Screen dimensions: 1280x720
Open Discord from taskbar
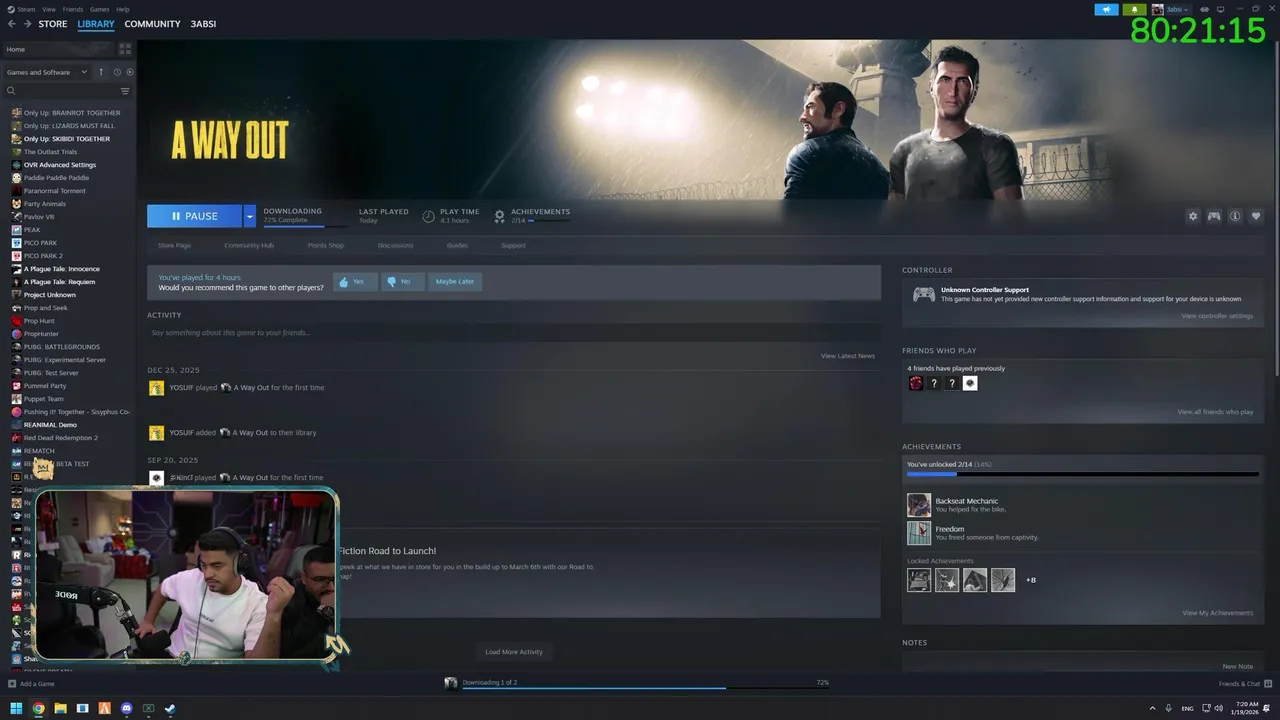pos(126,709)
